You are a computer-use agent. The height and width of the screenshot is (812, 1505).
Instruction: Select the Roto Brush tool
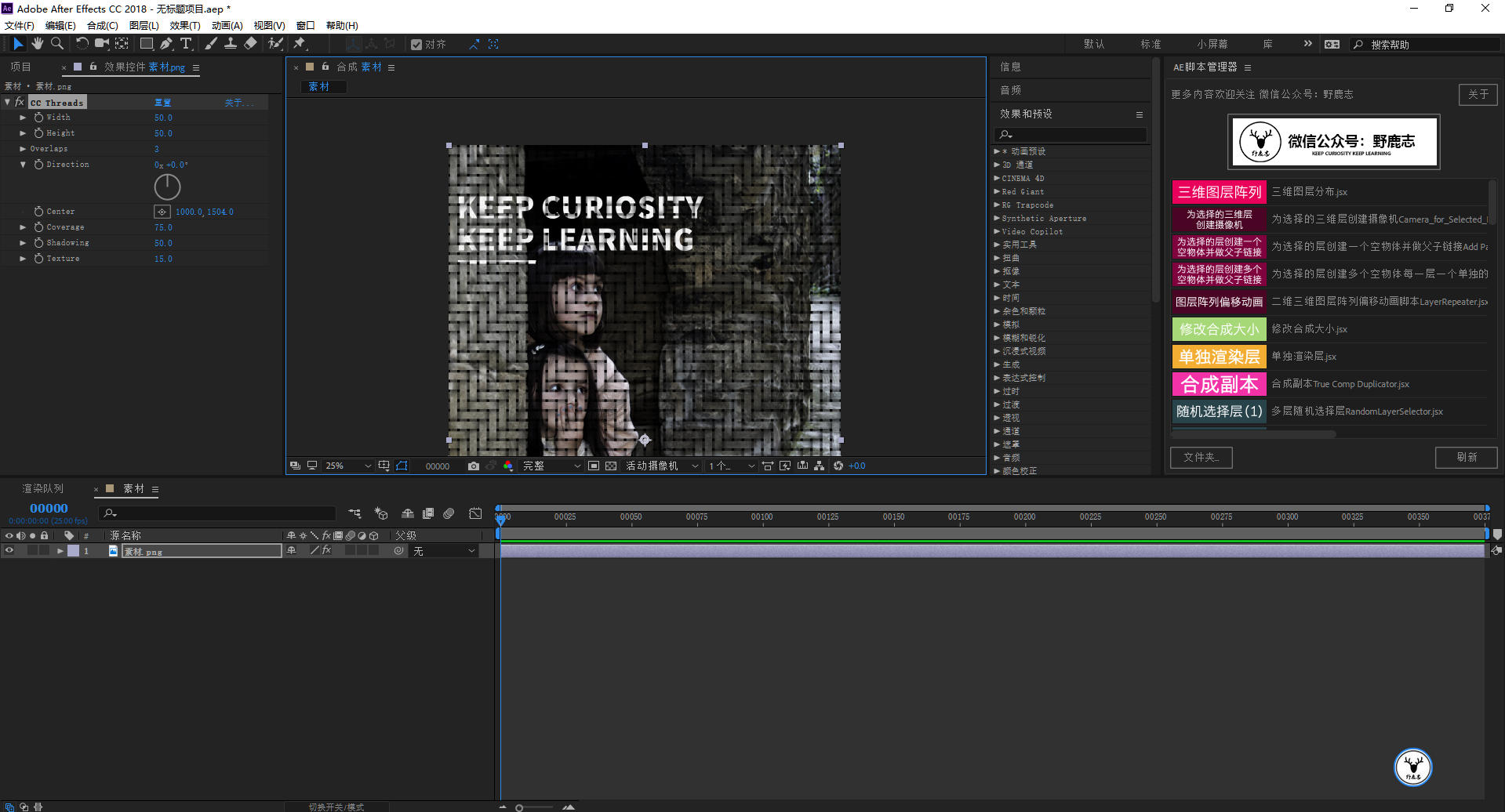(x=275, y=44)
